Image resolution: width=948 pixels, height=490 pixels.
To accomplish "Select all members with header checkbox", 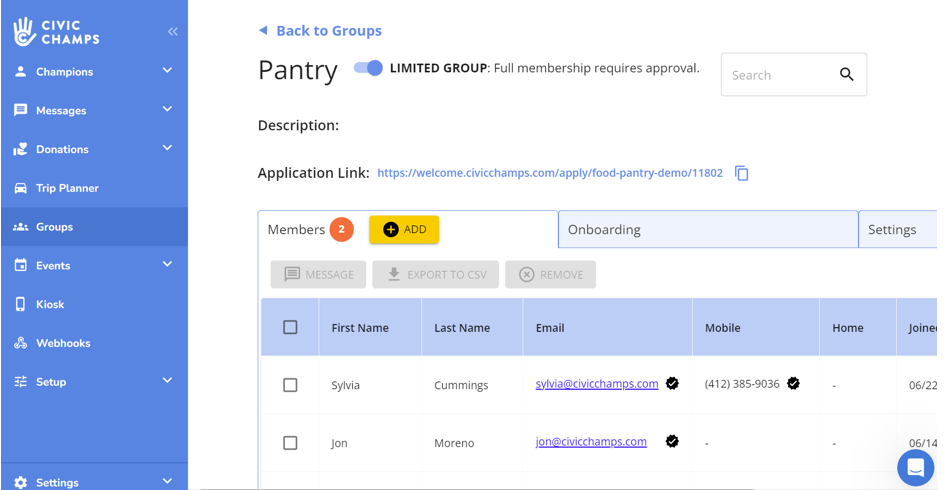I will pyautogui.click(x=290, y=327).
